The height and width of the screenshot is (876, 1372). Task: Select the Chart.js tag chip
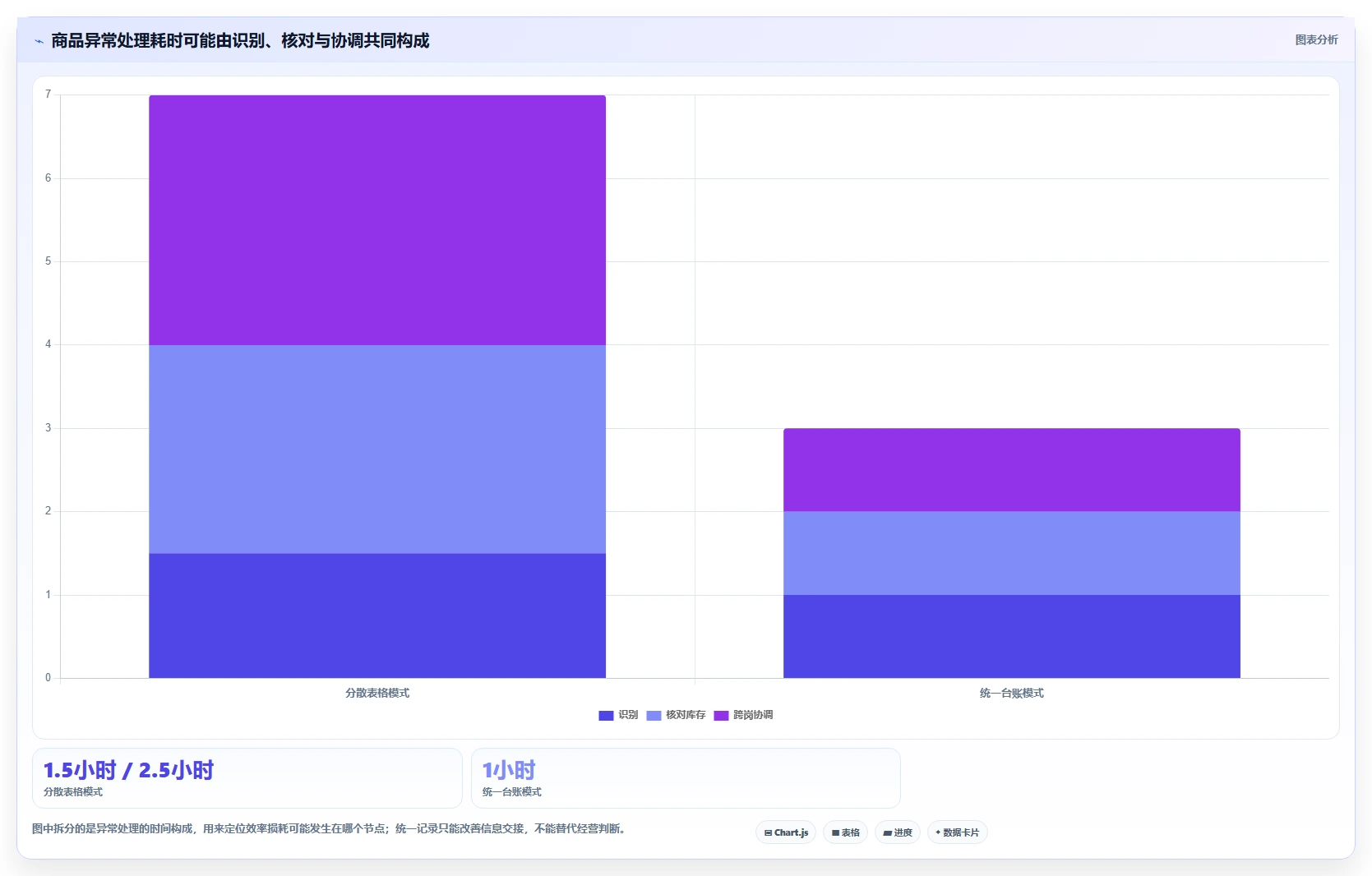tap(786, 832)
